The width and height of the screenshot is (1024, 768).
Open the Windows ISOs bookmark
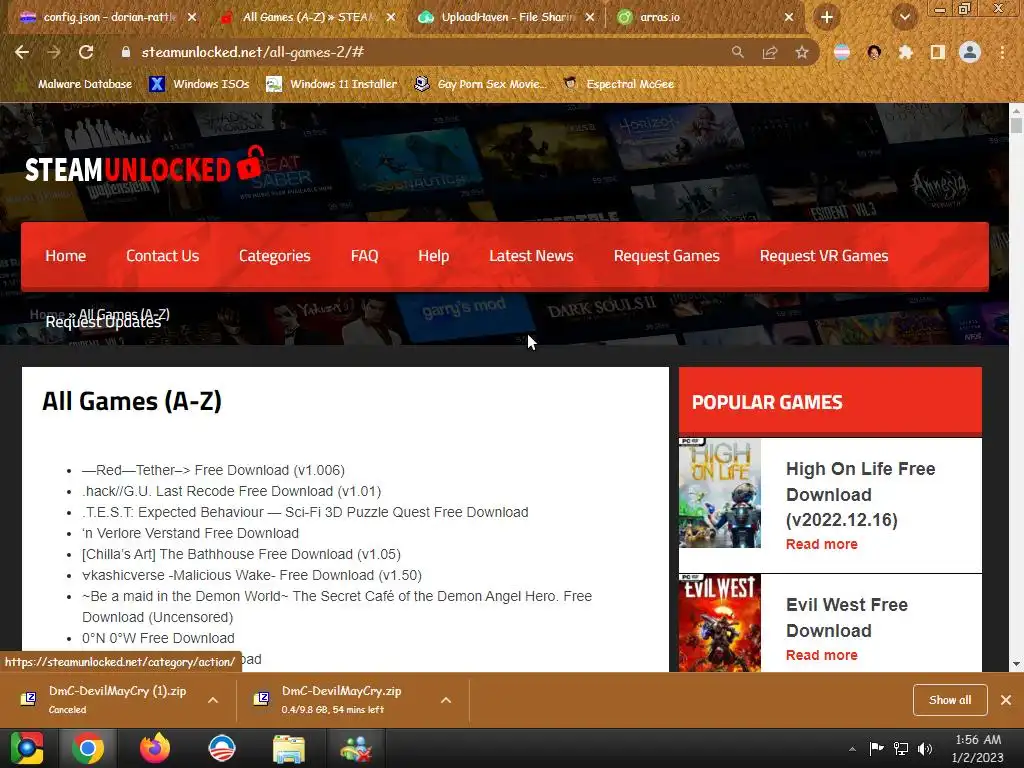(x=199, y=84)
